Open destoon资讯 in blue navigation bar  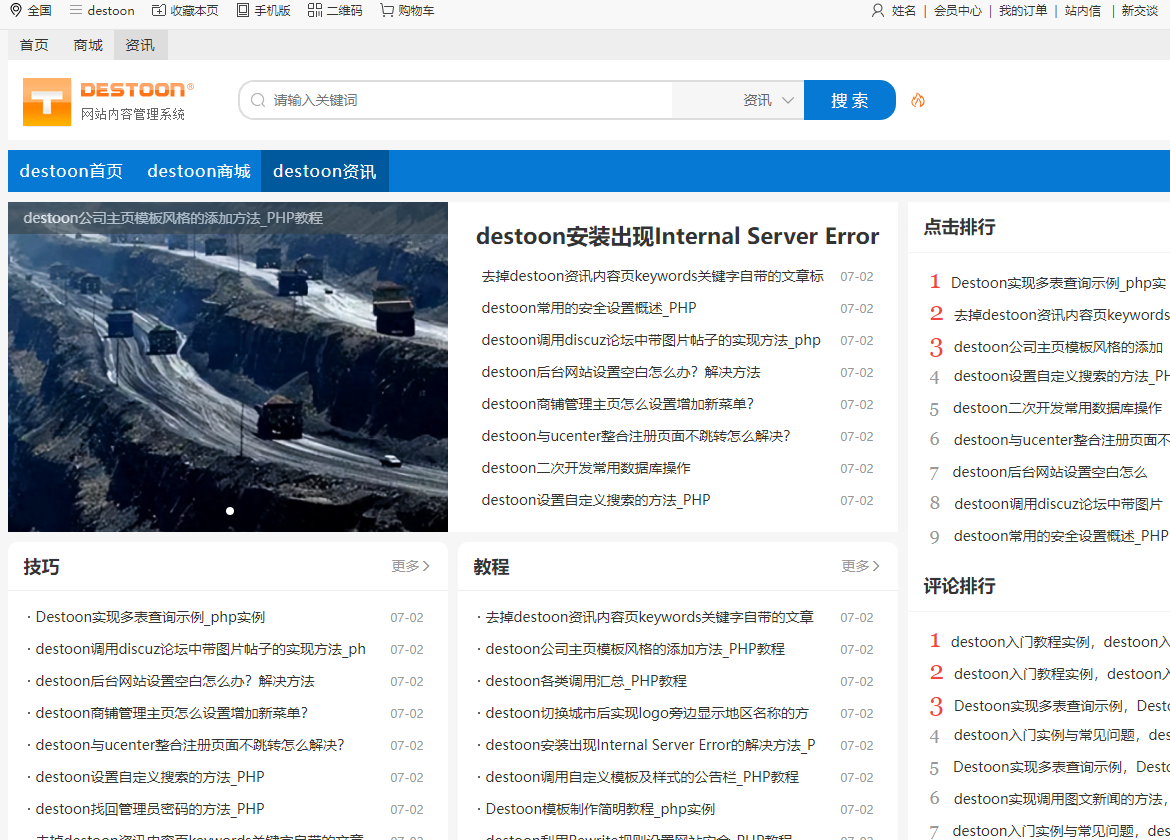[325, 171]
